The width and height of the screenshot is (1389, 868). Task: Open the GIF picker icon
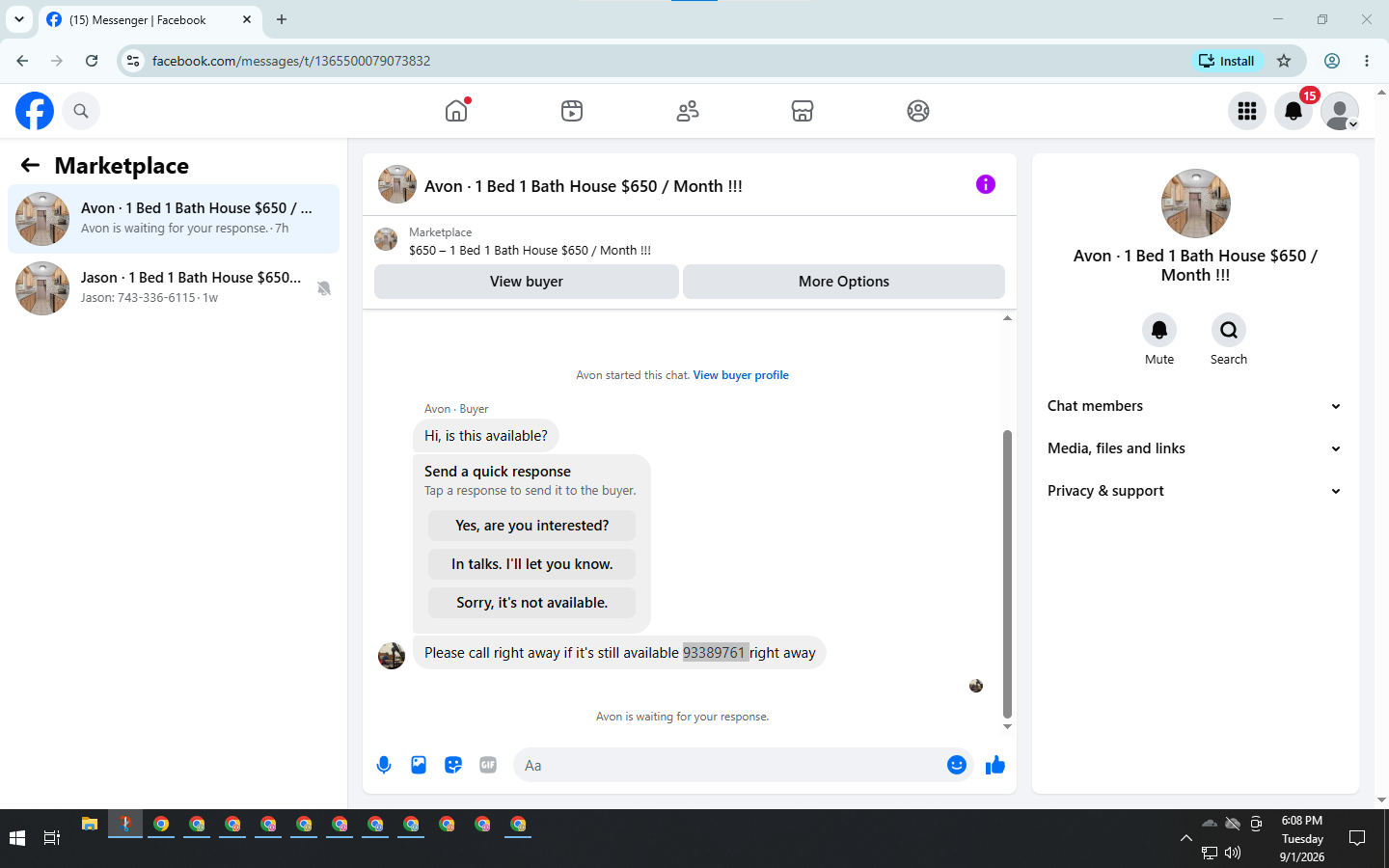tap(488, 765)
